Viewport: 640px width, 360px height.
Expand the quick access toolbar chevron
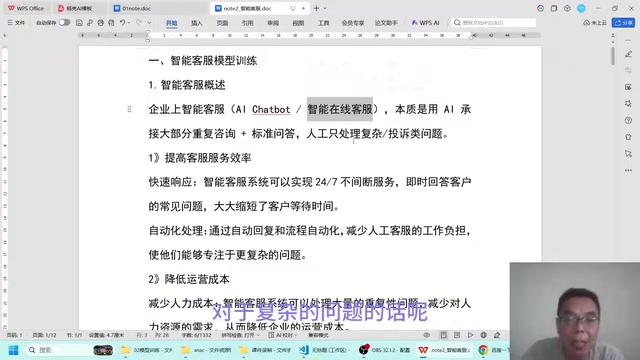pyautogui.click(x=149, y=23)
